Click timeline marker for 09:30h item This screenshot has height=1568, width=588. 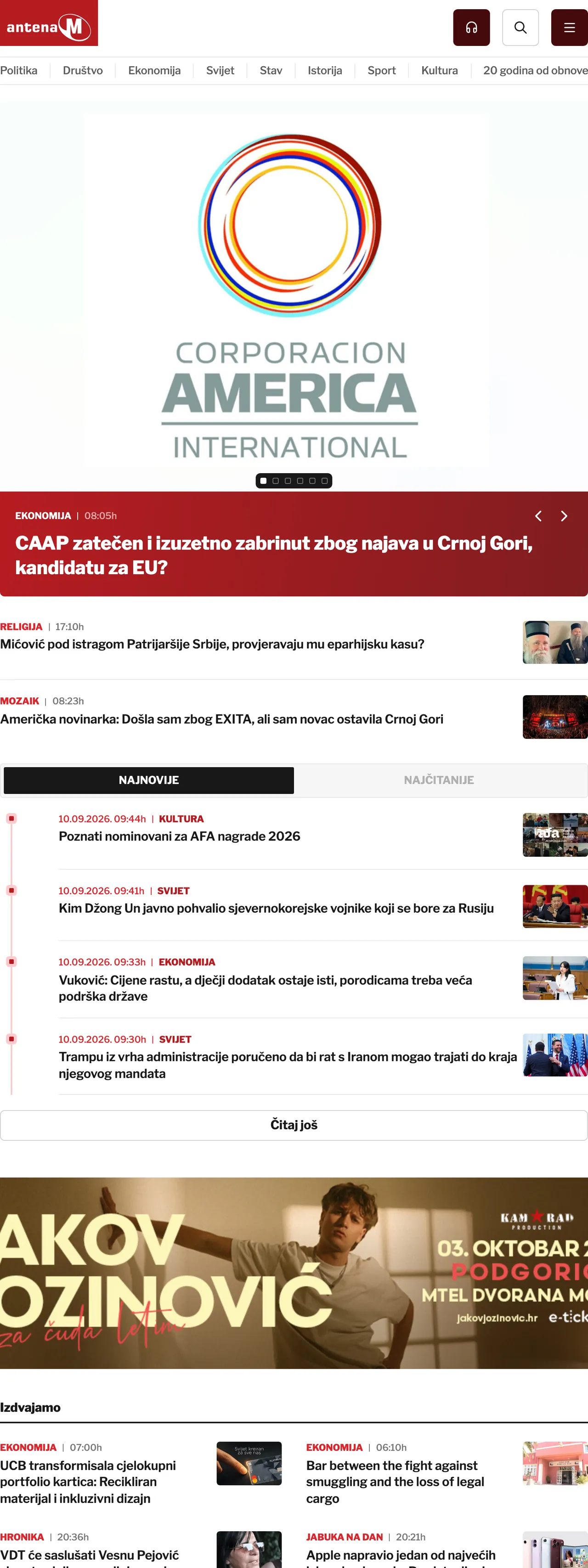pos(11,1039)
